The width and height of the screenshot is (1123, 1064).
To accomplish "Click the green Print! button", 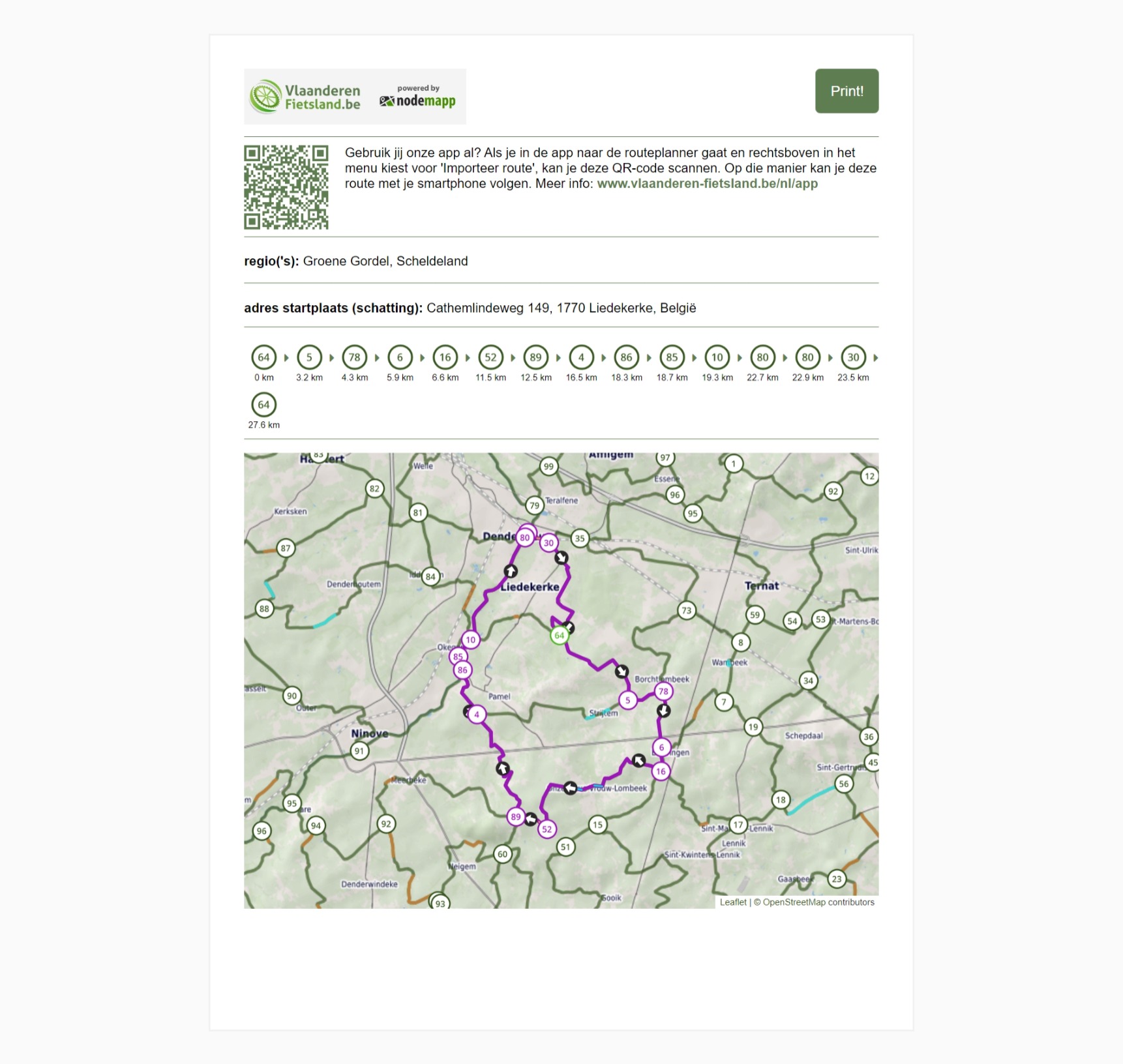I will (846, 91).
